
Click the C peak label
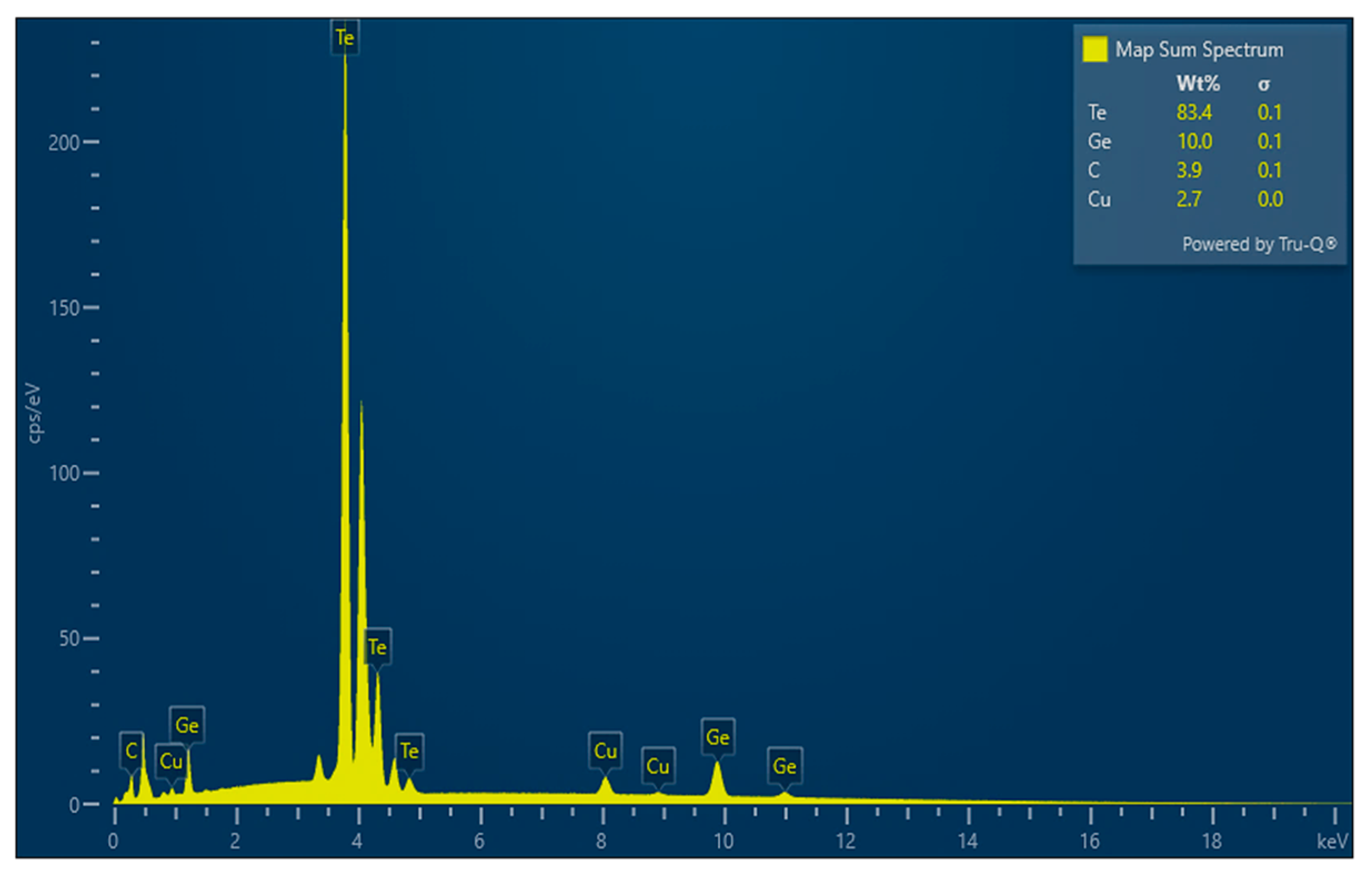132,750
